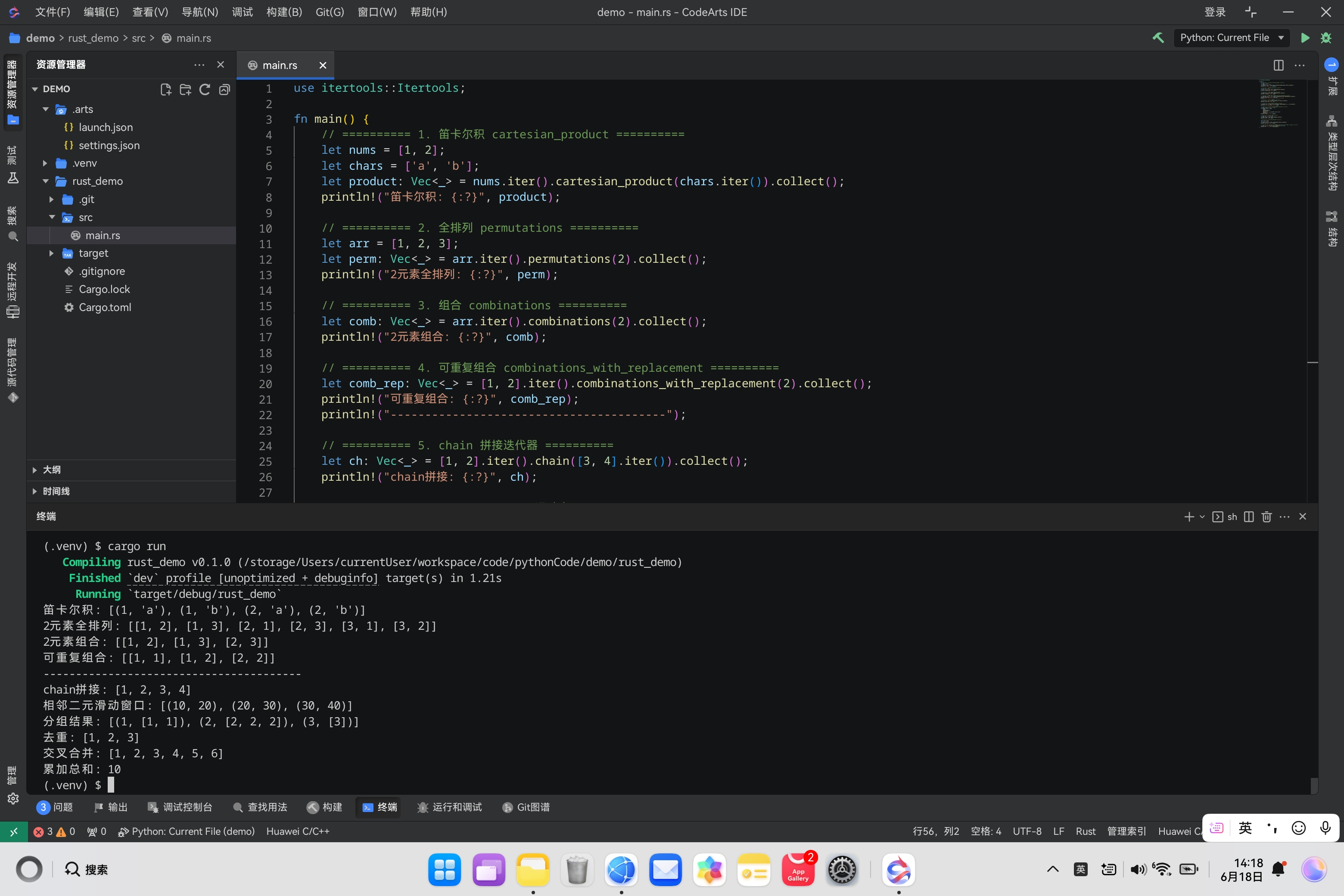Open editor more actions menu
The width and height of the screenshot is (1344, 896).
pyautogui.click(x=1300, y=65)
